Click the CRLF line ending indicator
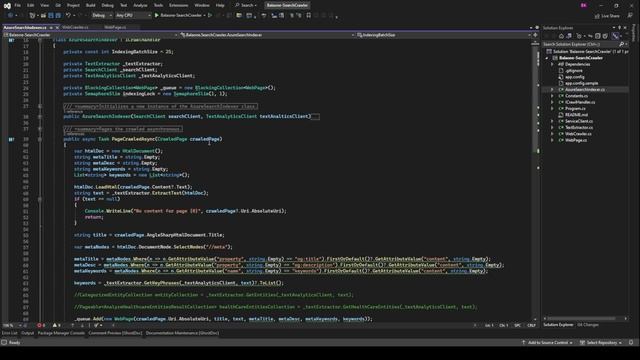 (x=531, y=325)
